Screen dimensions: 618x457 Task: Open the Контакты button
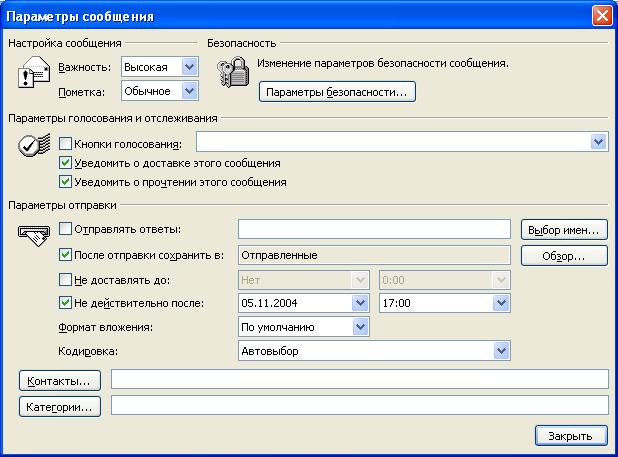60,381
